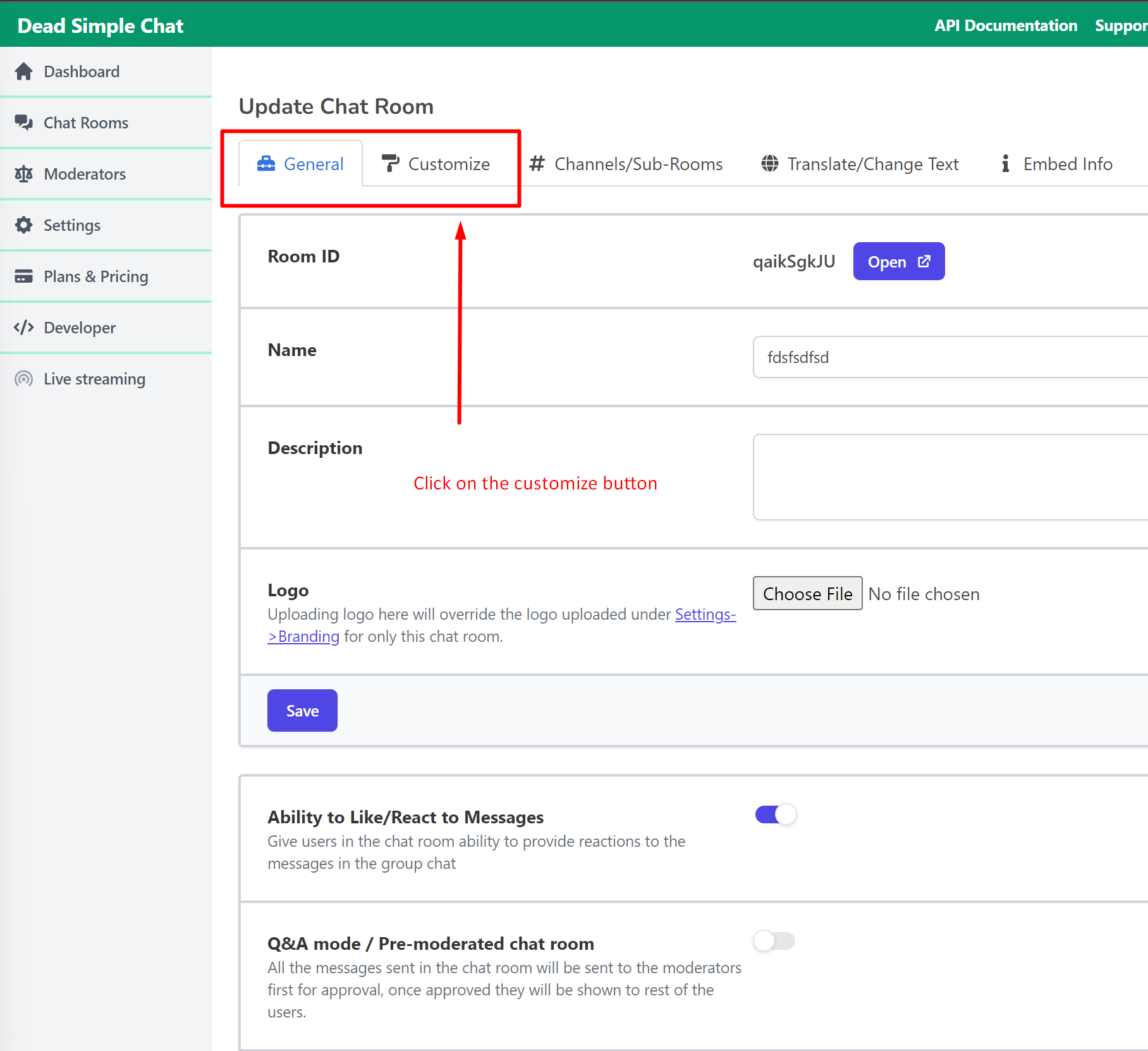Switch to the Embed Info tab
1148x1051 pixels.
[1068, 163]
